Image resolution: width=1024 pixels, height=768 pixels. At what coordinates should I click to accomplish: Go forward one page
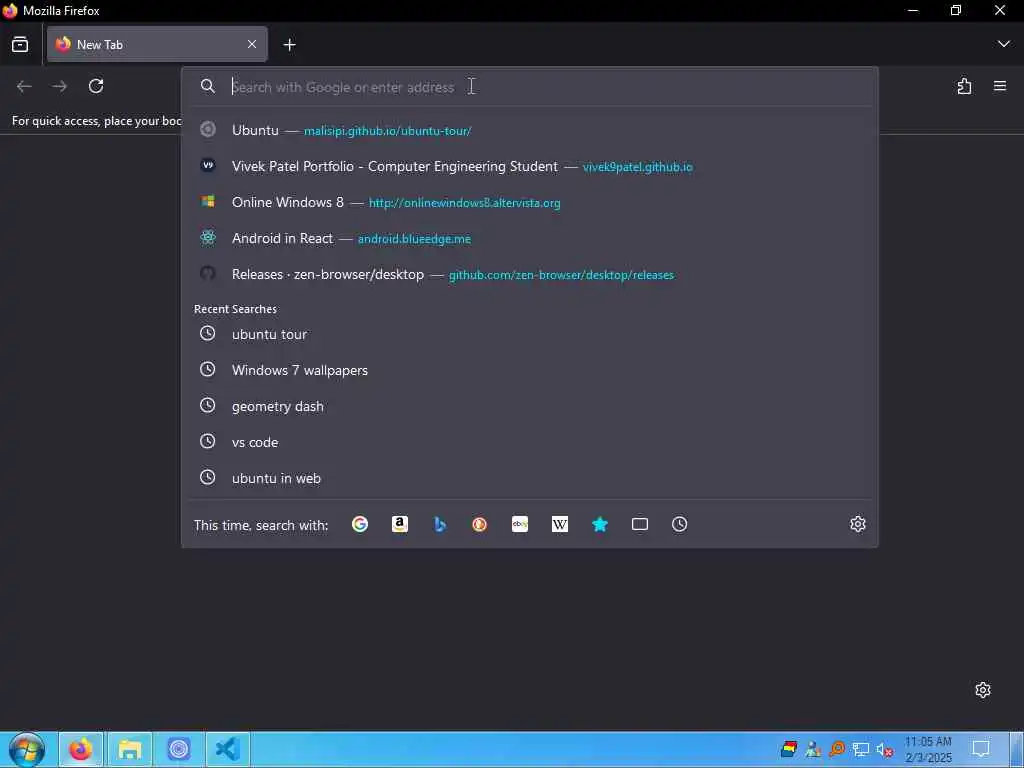59,86
